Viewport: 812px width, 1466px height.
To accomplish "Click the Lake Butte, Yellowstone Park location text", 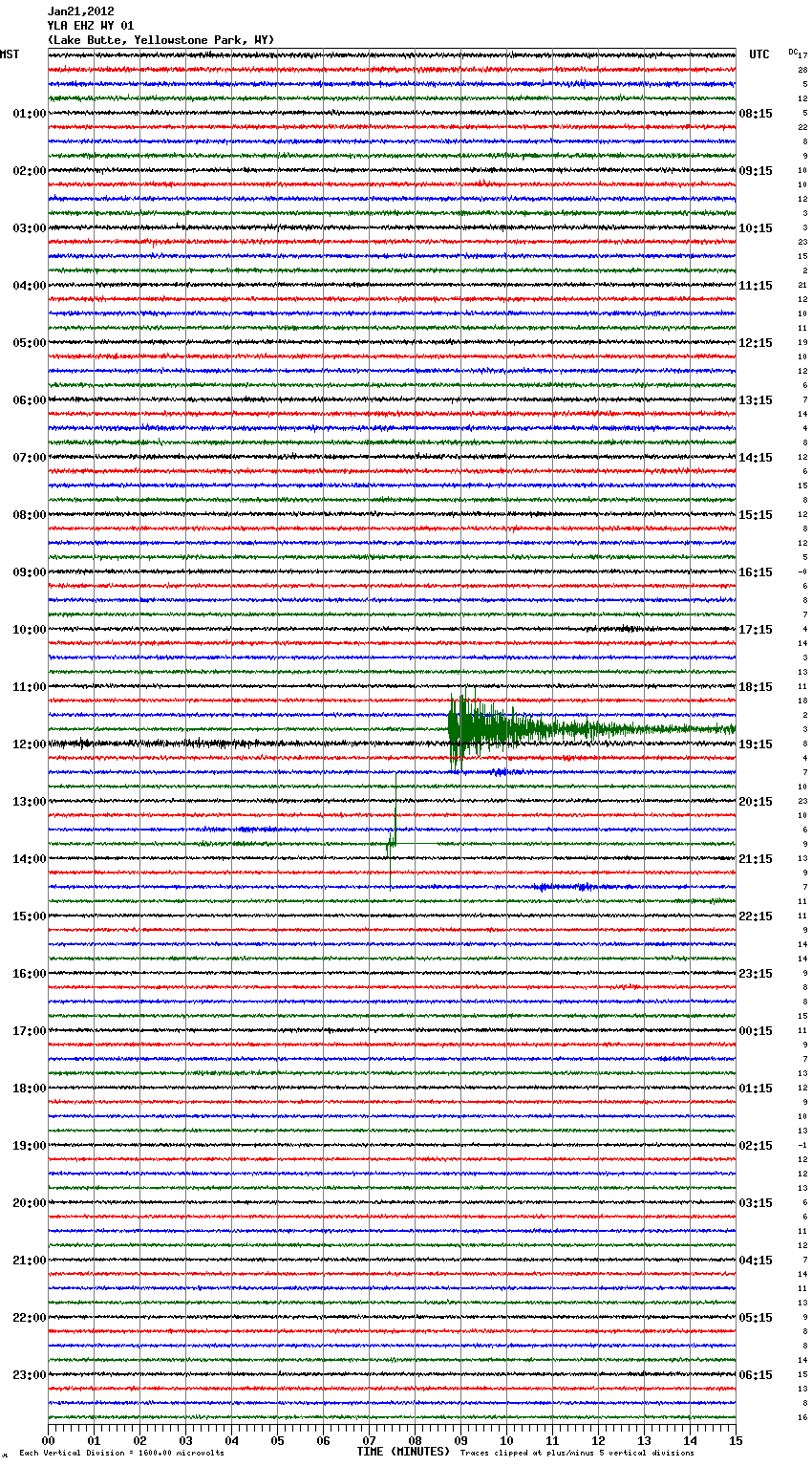I will (x=160, y=40).
